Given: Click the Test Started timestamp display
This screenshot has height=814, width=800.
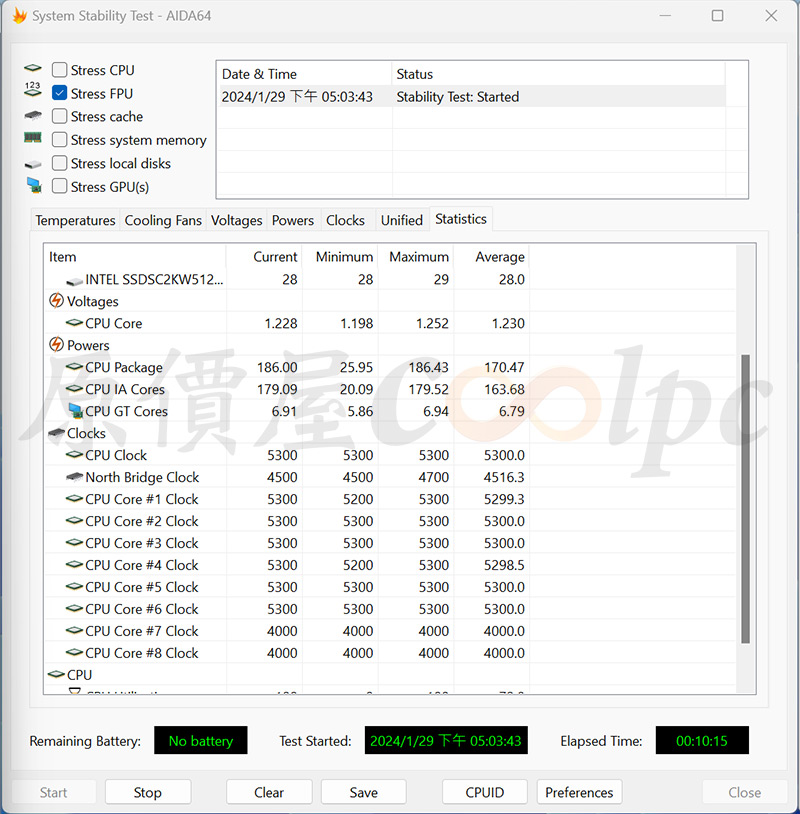Looking at the screenshot, I should (x=446, y=740).
